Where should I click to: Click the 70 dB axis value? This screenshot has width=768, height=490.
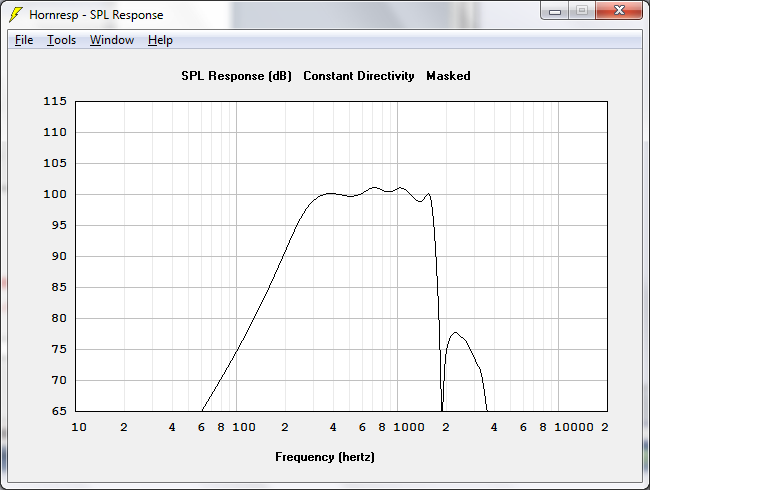pos(59,380)
